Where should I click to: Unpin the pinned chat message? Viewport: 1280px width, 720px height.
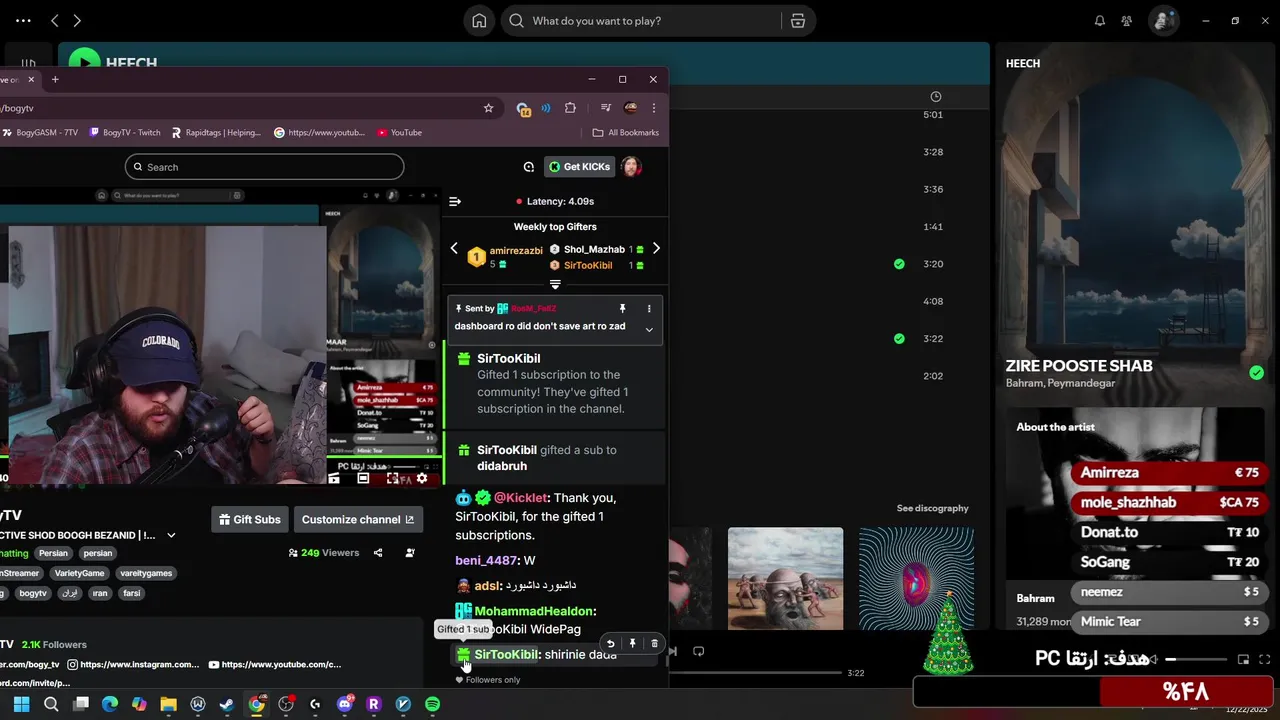pyautogui.click(x=622, y=309)
